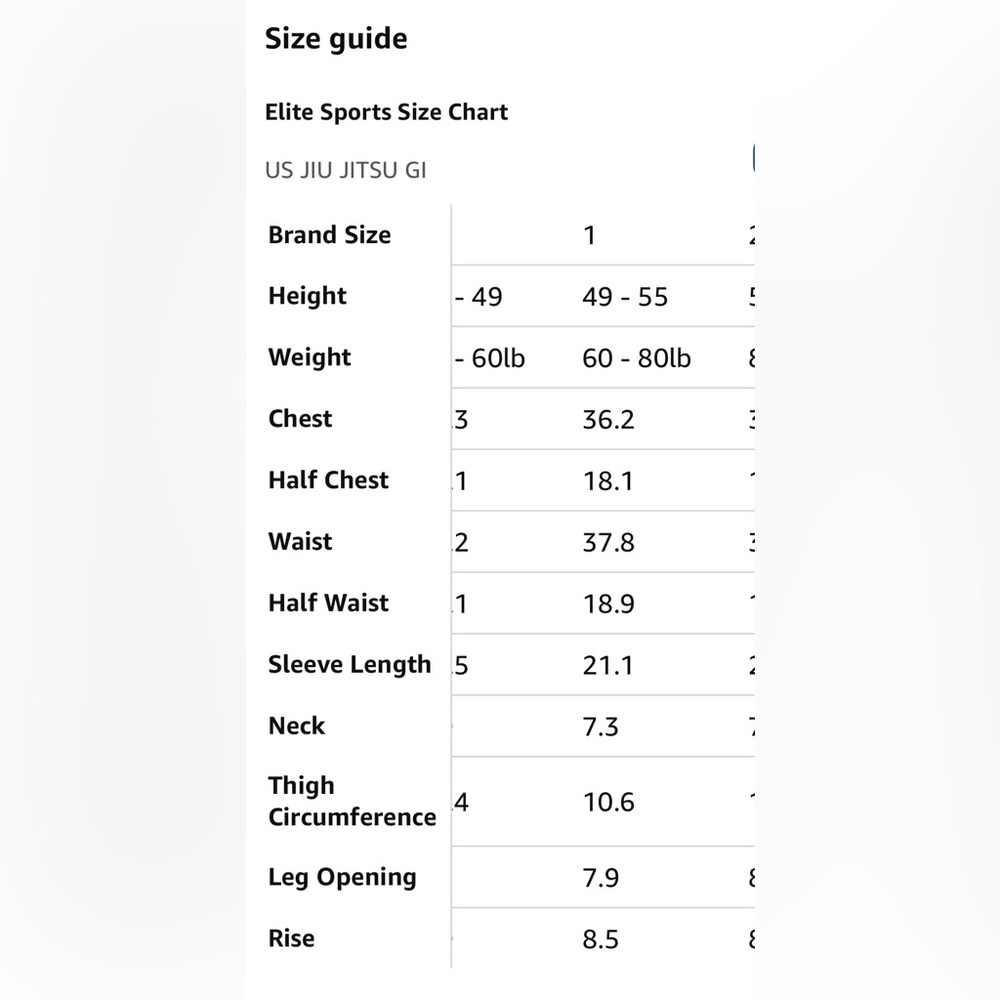1000x1000 pixels.
Task: Select the sleeve length value 21.1
Action: click(607, 666)
